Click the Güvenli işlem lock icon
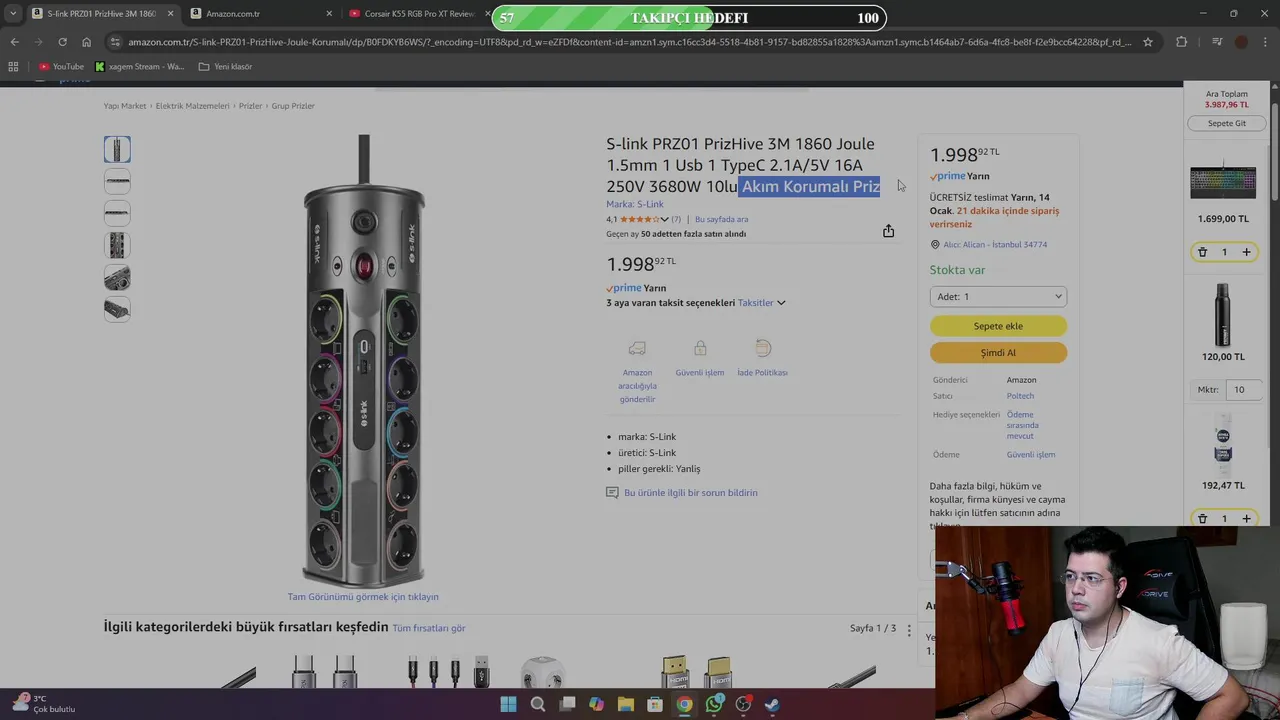Screen dimensions: 1280x720 coord(700,349)
